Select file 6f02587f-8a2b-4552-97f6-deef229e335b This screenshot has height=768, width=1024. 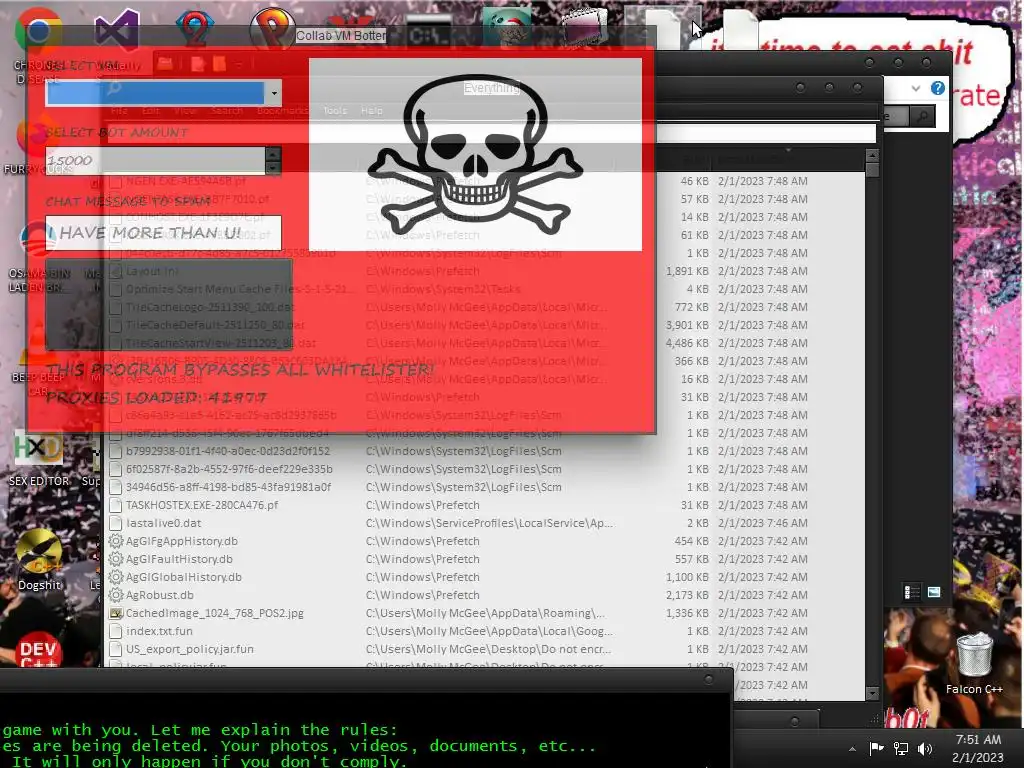click(x=229, y=469)
